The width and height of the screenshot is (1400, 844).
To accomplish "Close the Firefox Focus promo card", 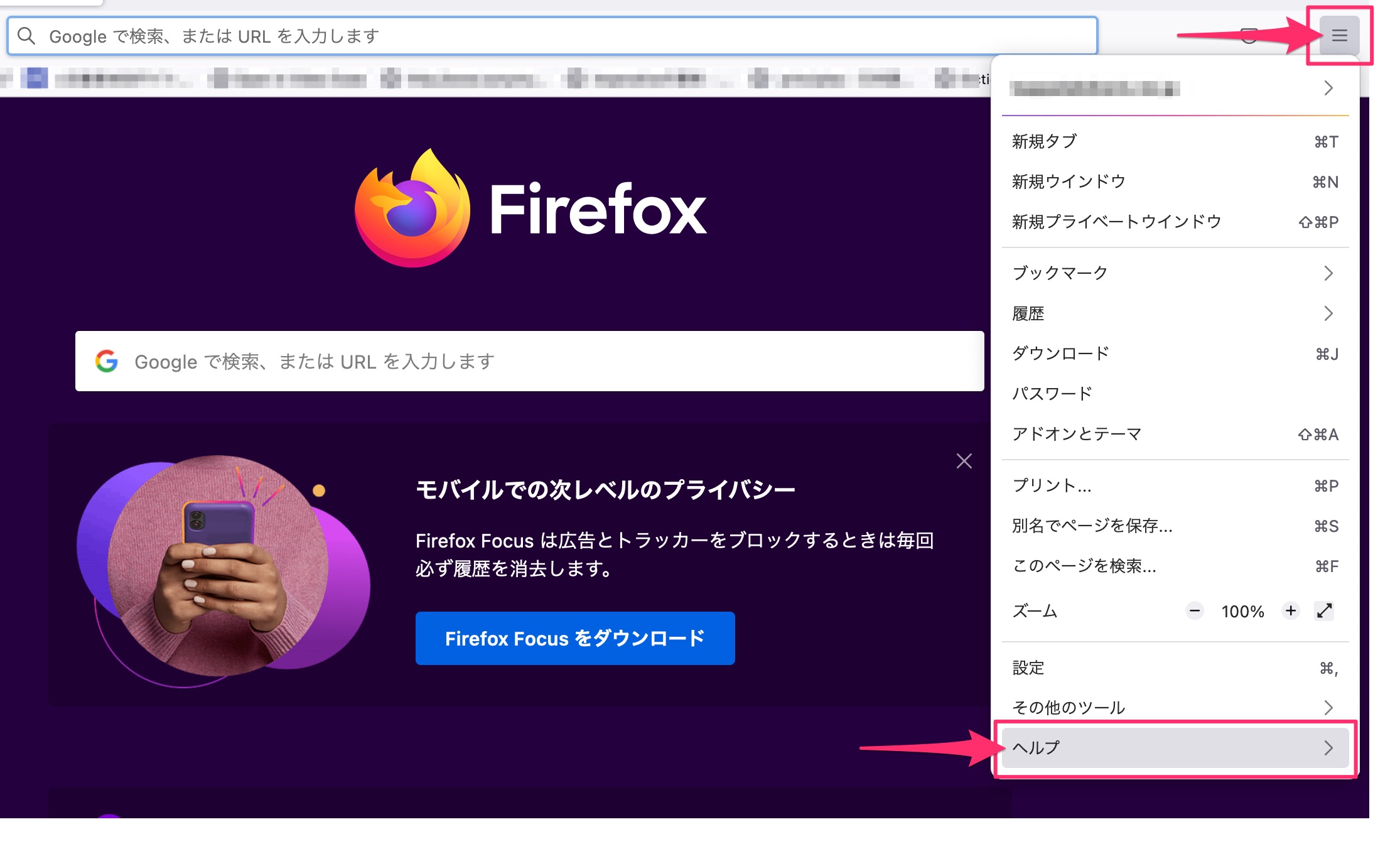I will (x=964, y=461).
